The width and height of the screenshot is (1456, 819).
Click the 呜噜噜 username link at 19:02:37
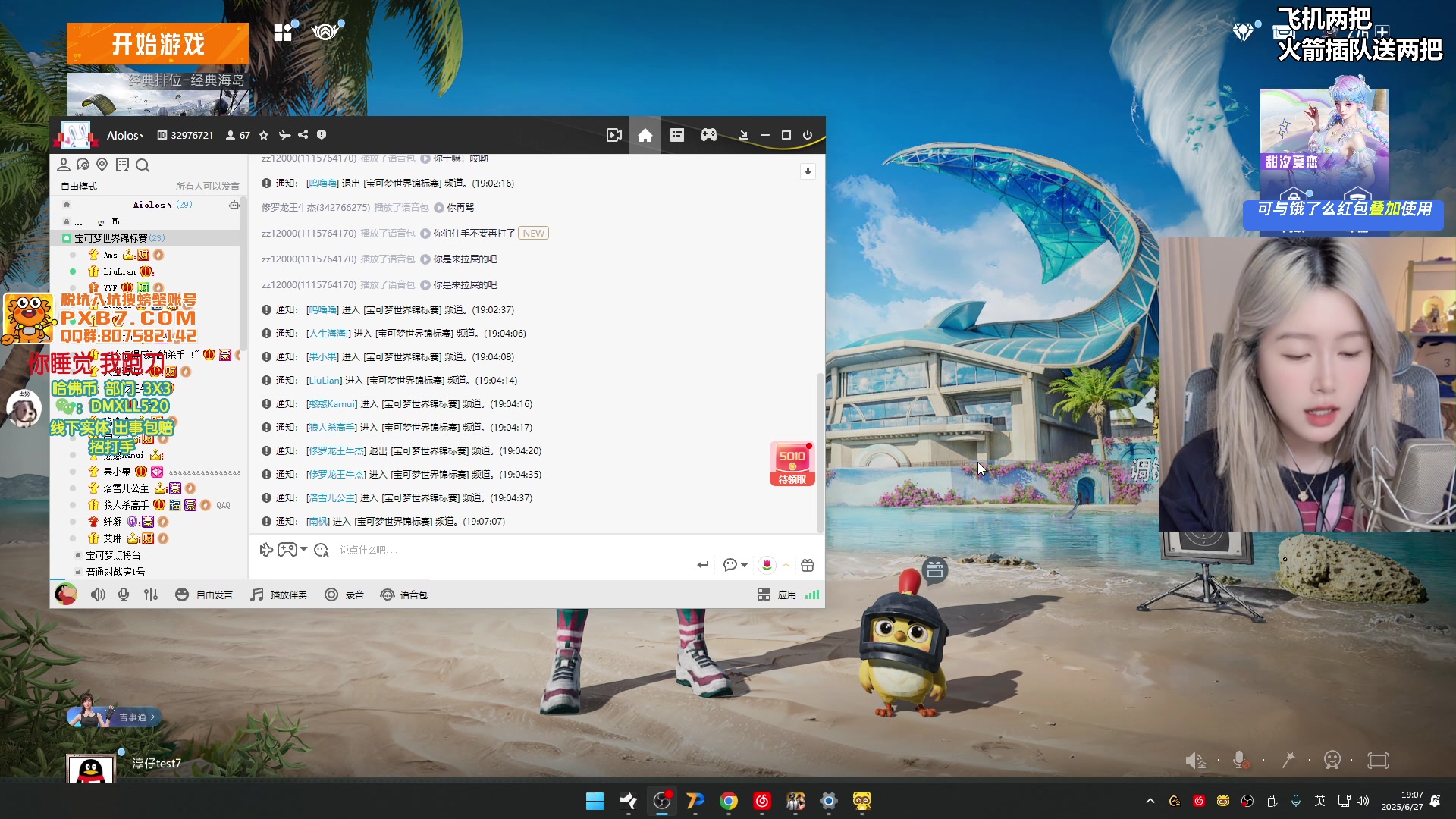click(x=322, y=310)
